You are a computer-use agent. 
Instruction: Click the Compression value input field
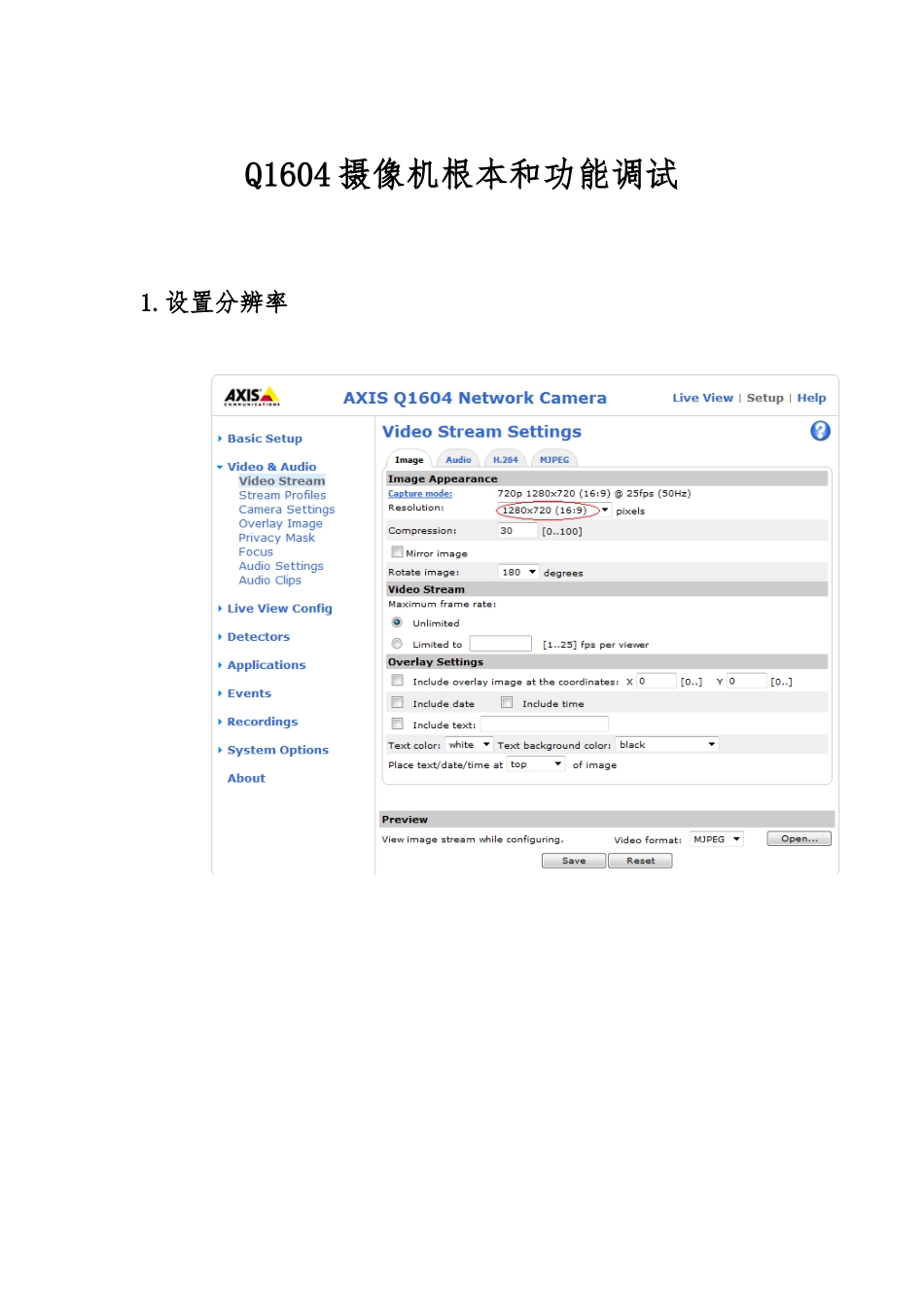click(x=517, y=531)
